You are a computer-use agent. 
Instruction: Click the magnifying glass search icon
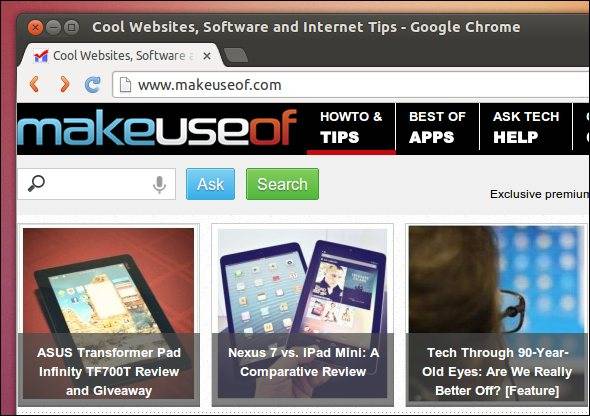pyautogui.click(x=36, y=184)
